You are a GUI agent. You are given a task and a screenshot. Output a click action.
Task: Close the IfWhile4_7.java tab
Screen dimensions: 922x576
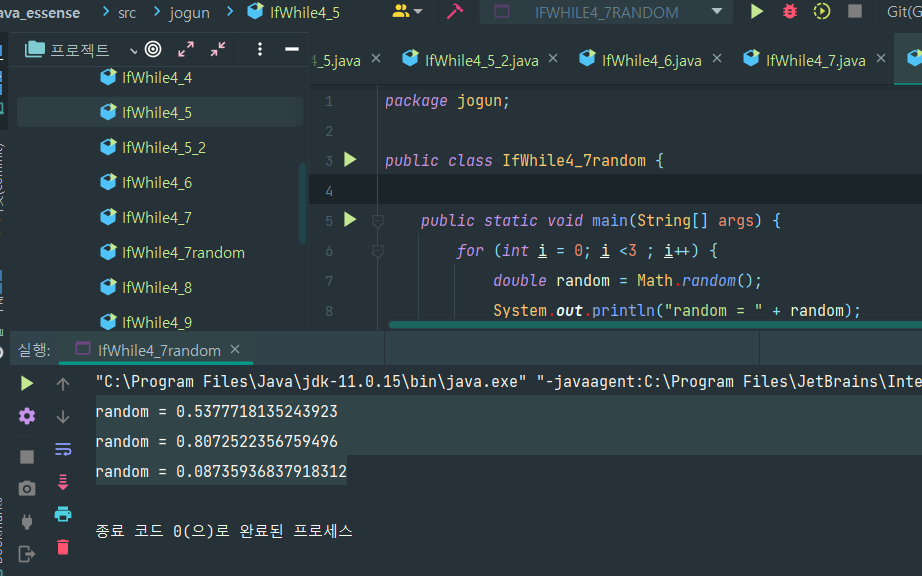pyautogui.click(x=881, y=59)
